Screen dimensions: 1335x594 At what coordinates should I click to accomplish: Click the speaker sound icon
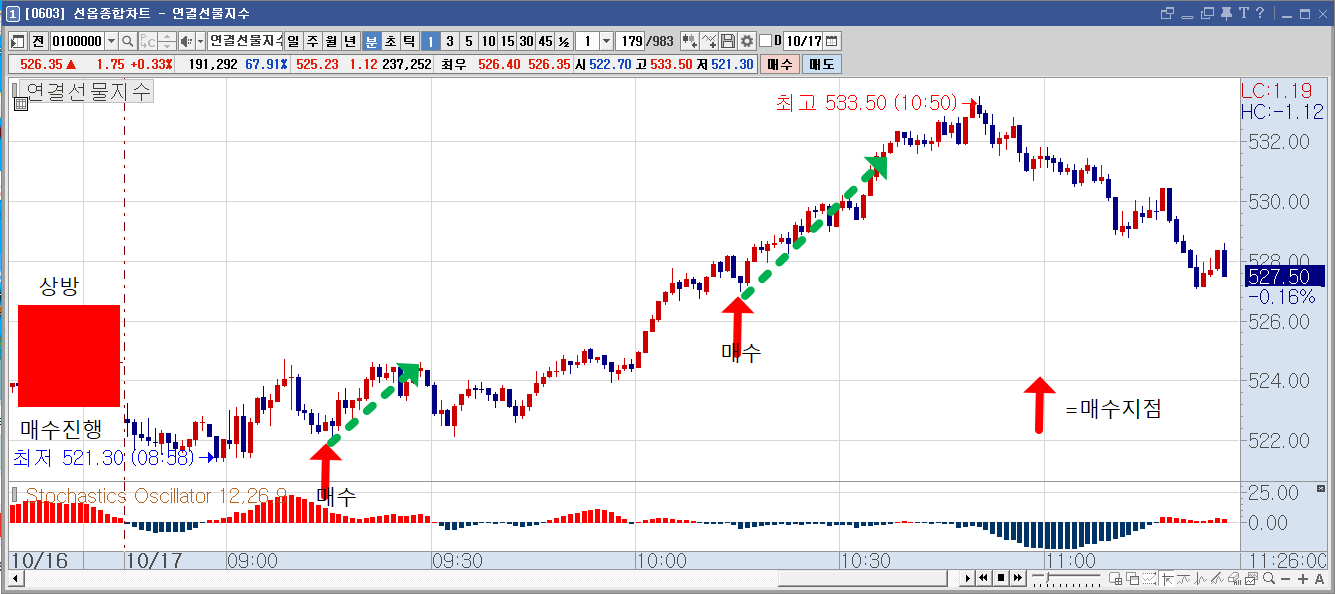click(185, 41)
